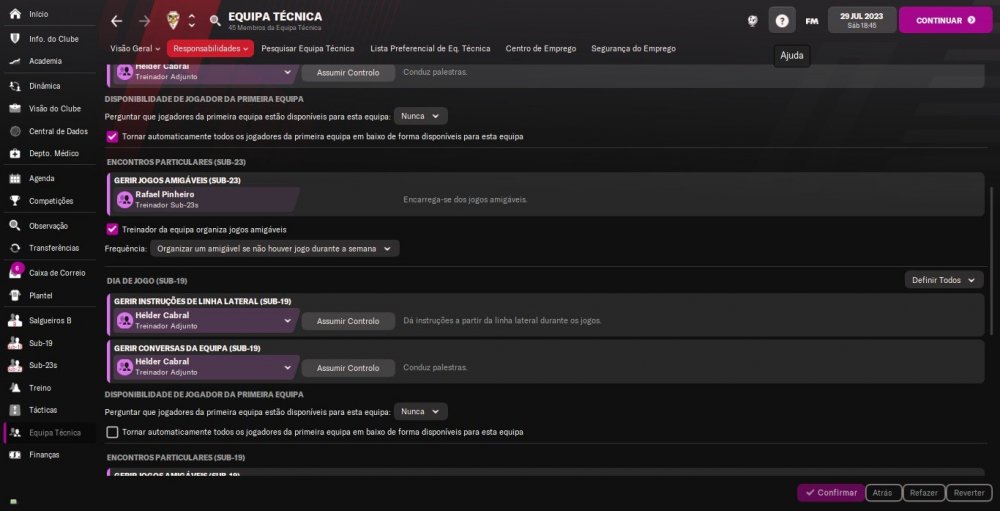
Task: Go back with the left arrow
Action: coord(116,21)
